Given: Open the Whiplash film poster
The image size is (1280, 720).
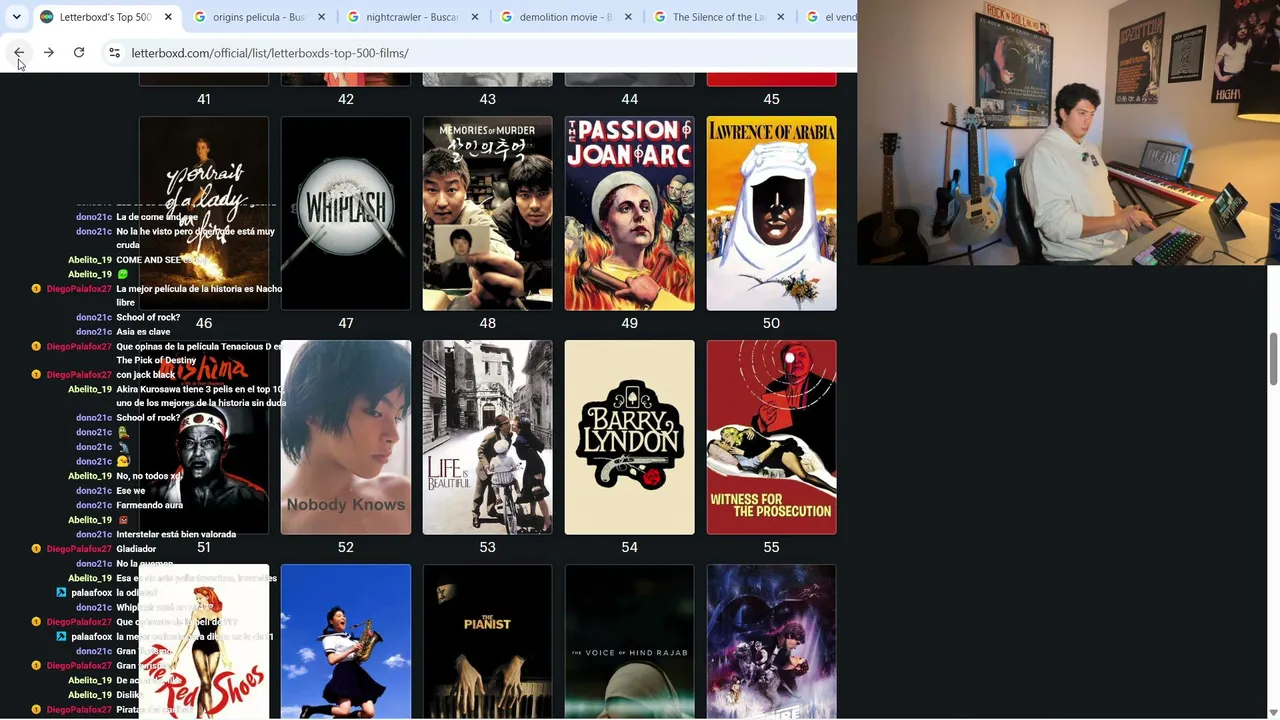Looking at the screenshot, I should tap(346, 213).
